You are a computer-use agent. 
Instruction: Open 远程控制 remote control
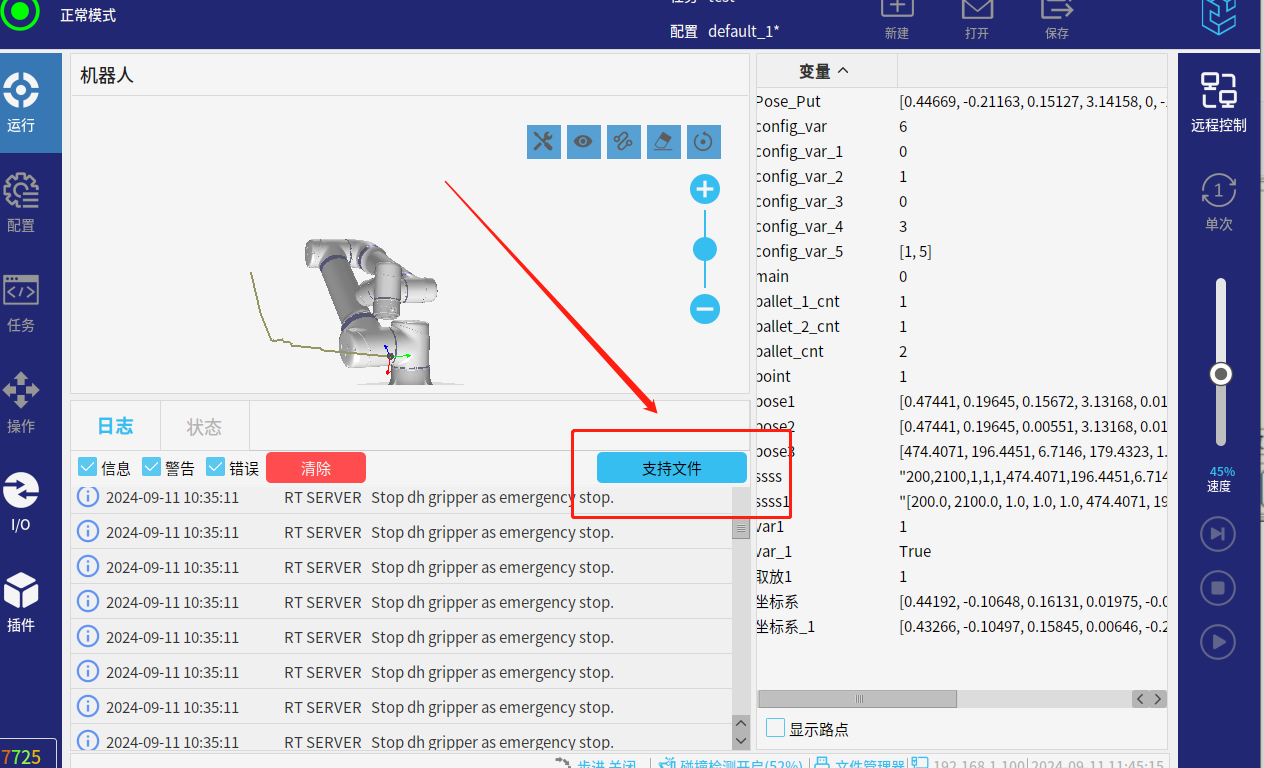(1218, 103)
